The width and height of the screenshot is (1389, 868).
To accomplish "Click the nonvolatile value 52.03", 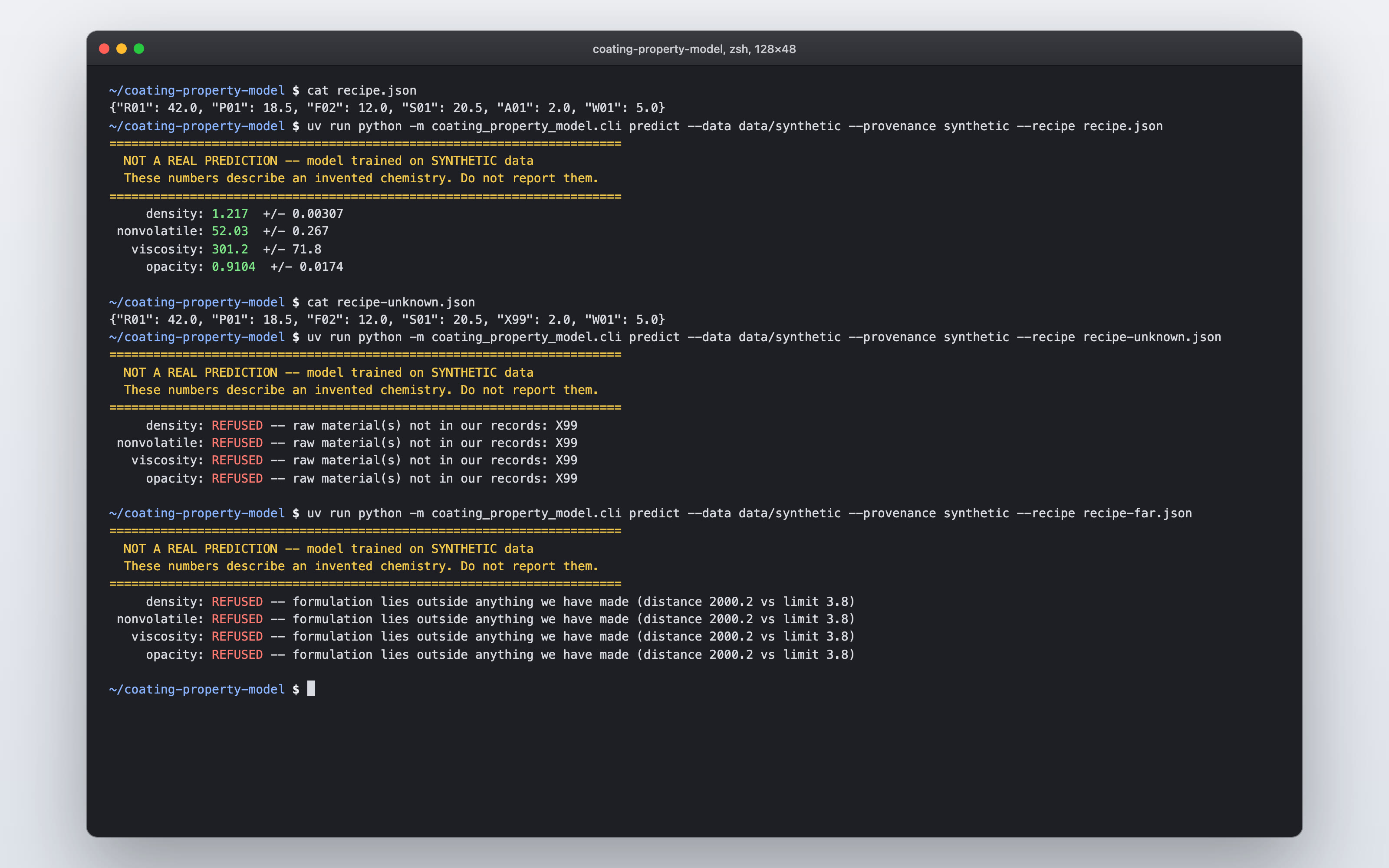I will pyautogui.click(x=230, y=231).
